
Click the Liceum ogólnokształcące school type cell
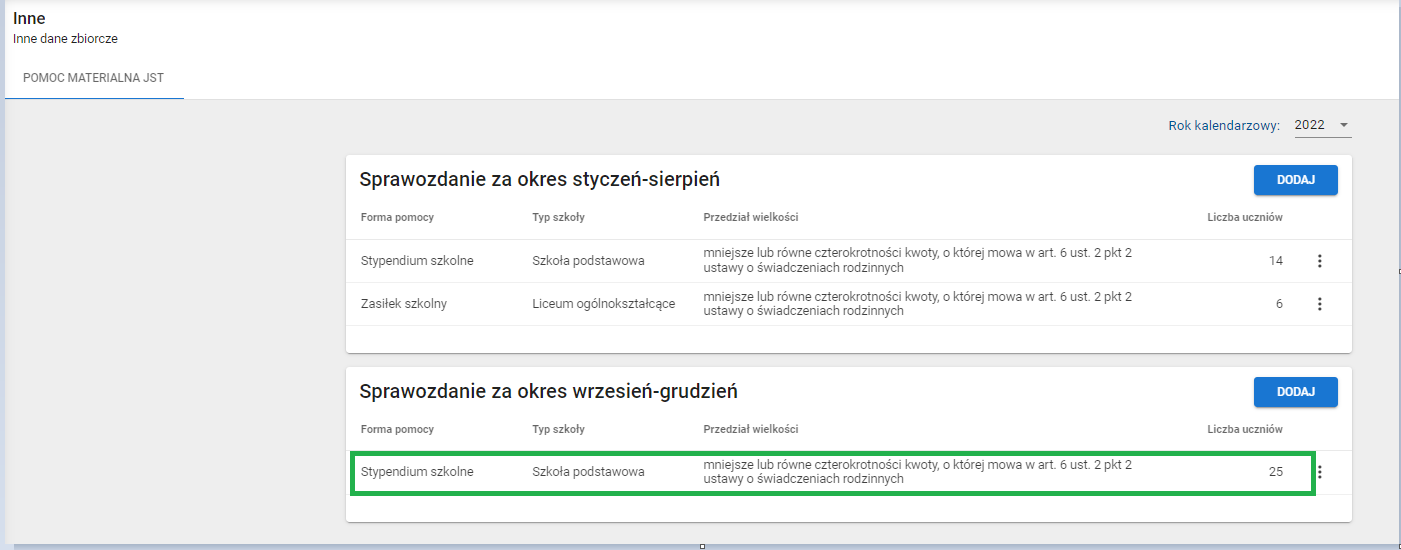(x=603, y=304)
